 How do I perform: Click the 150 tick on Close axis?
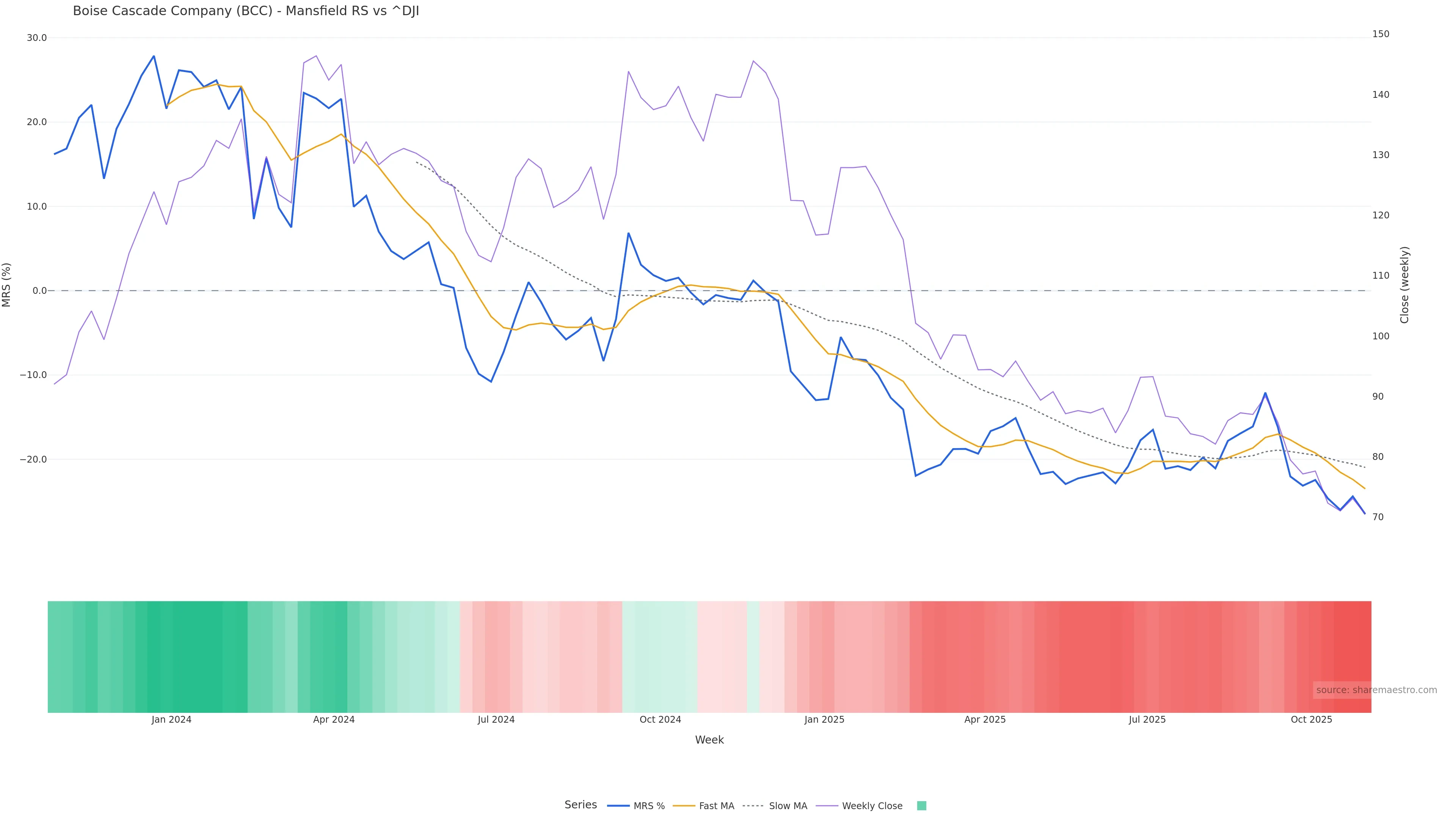(x=1380, y=34)
